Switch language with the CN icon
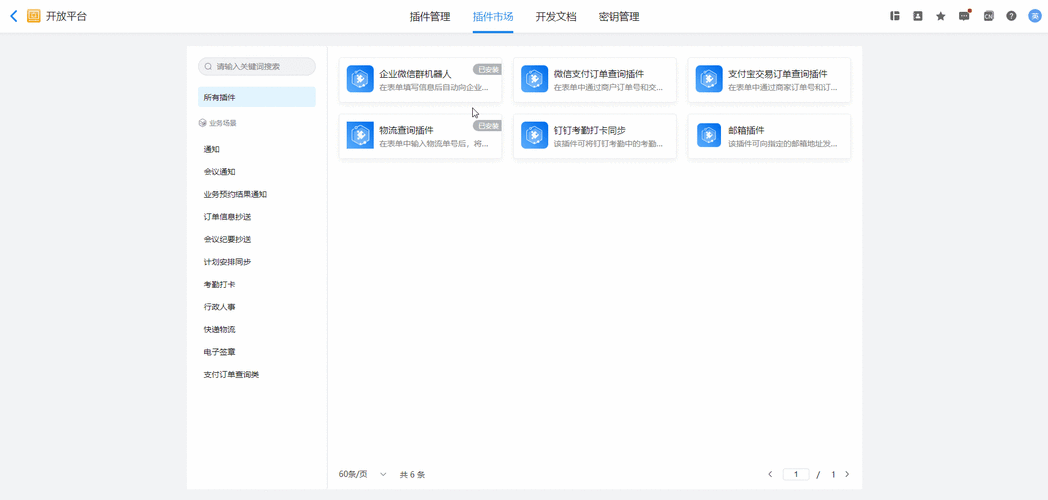 988,16
